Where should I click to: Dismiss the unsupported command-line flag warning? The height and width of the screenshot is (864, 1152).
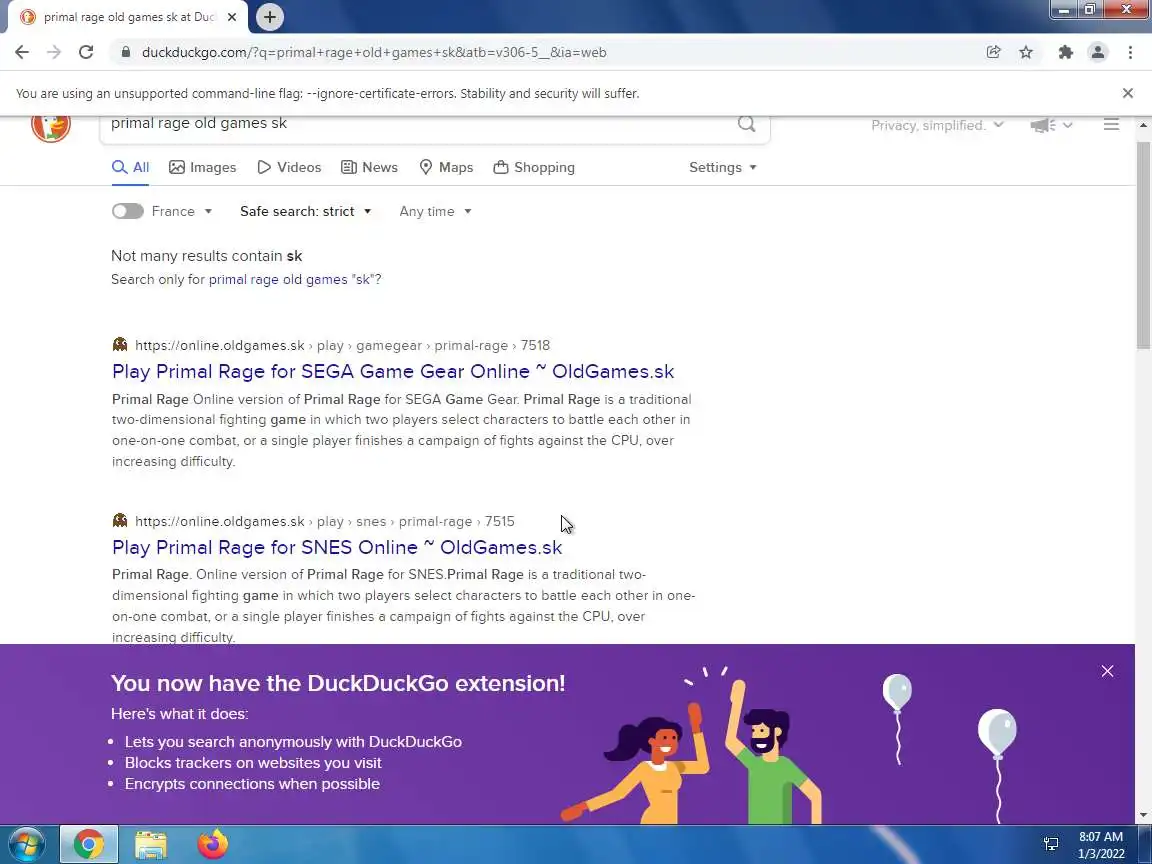tap(1127, 93)
